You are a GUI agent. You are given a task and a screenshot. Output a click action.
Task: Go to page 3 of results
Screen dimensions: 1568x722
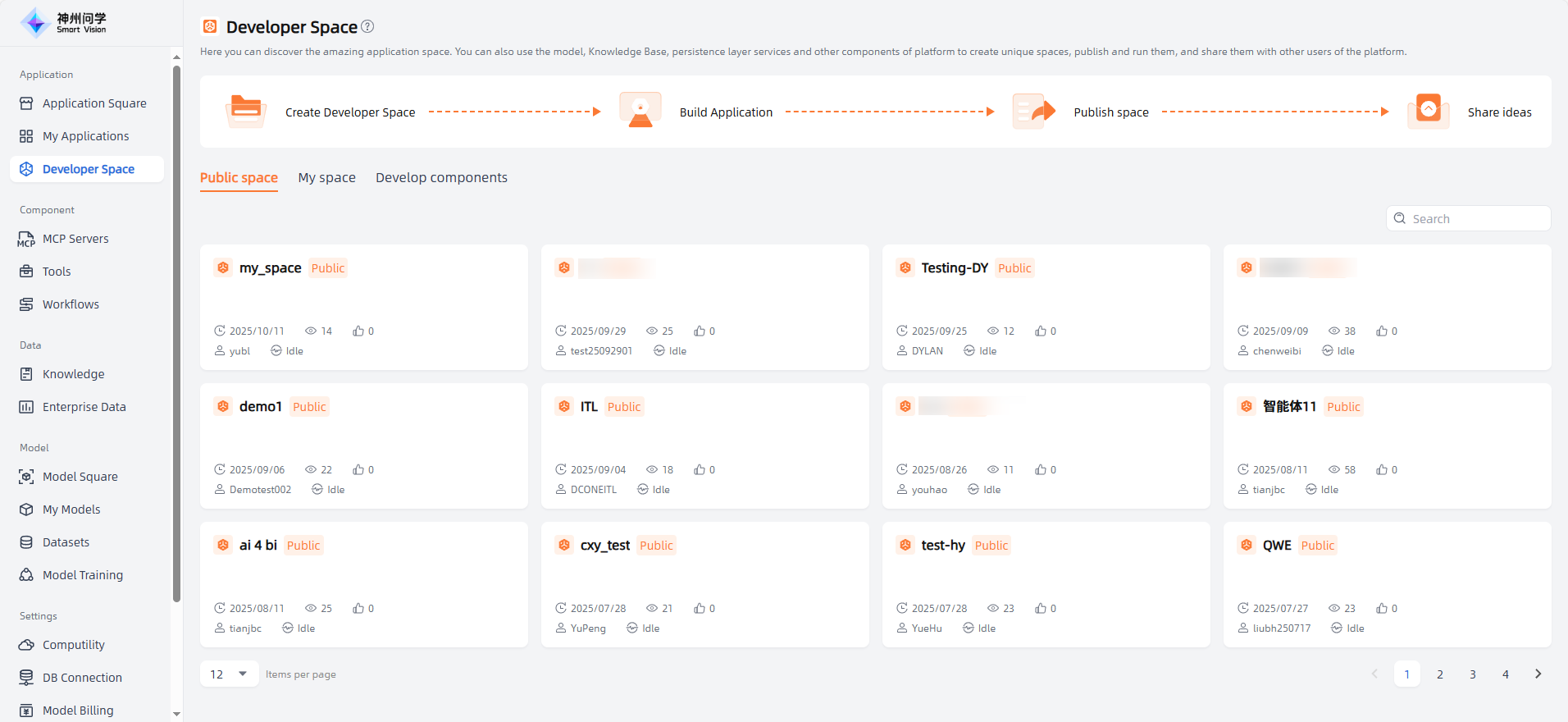pos(1472,674)
